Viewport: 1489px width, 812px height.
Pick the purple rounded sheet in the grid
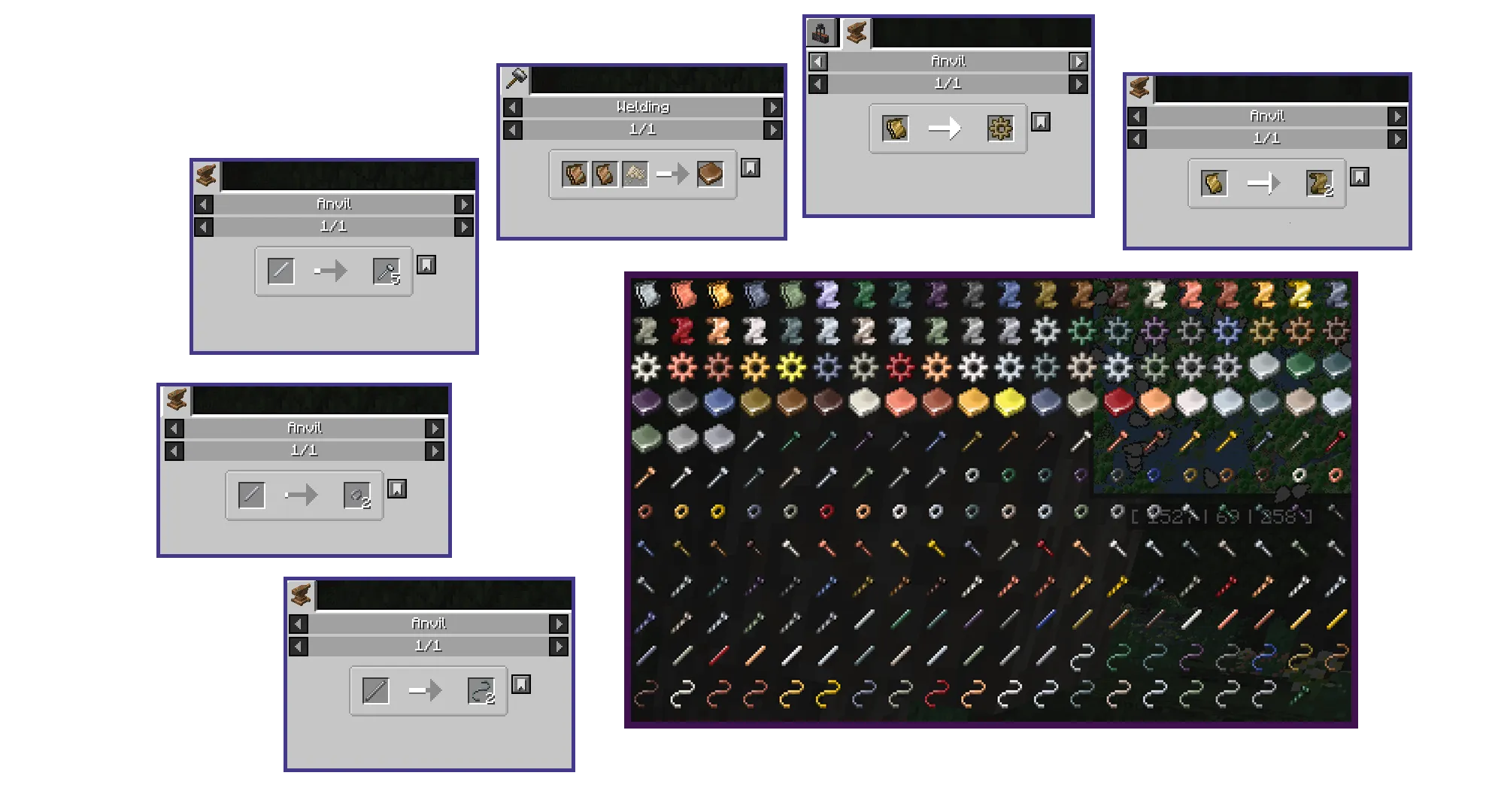(x=646, y=403)
